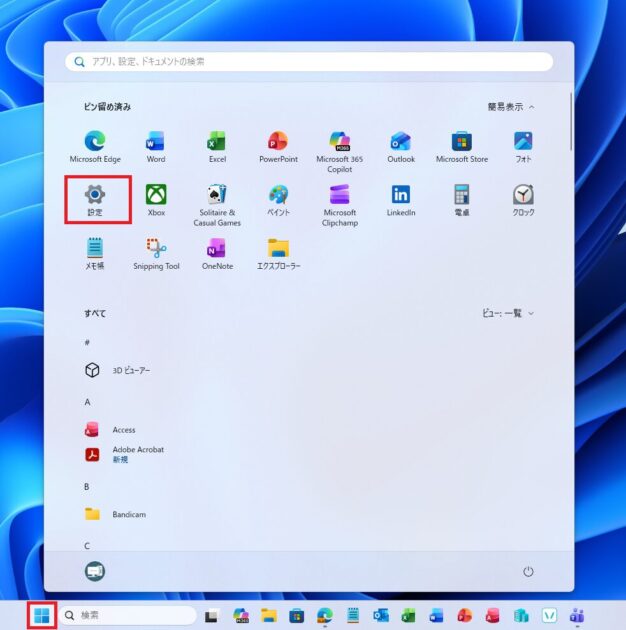Open 3D ビューアー in the all apps list

tap(118, 370)
